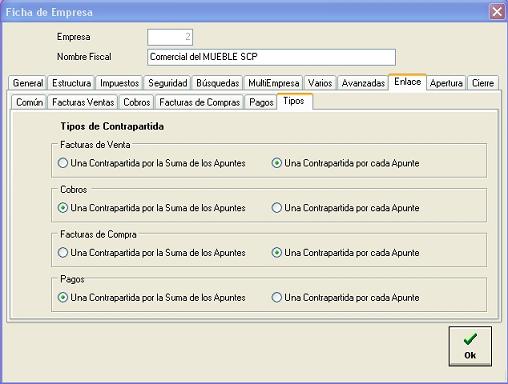Open the Impuestos tab
The height and width of the screenshot is (384, 508).
click(x=119, y=83)
